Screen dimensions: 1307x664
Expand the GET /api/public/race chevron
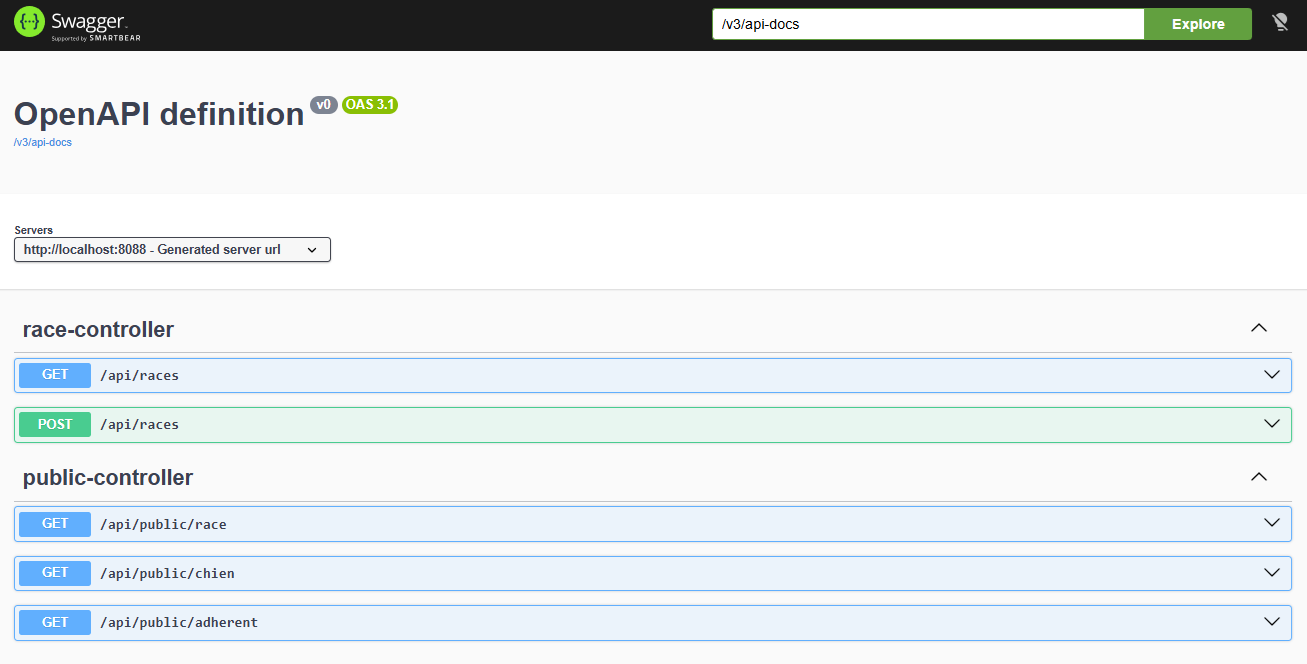pos(1272,523)
